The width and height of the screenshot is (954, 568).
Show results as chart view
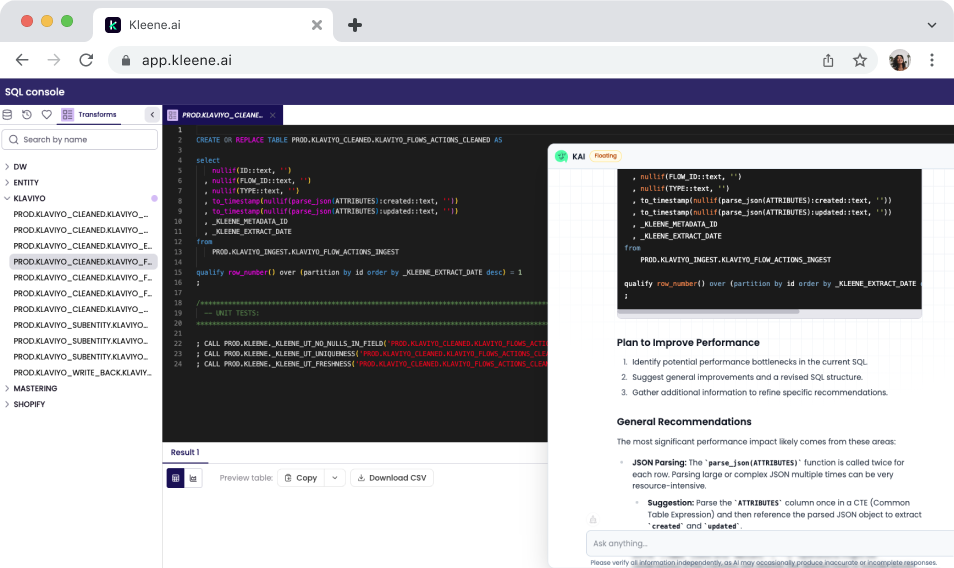(x=193, y=478)
